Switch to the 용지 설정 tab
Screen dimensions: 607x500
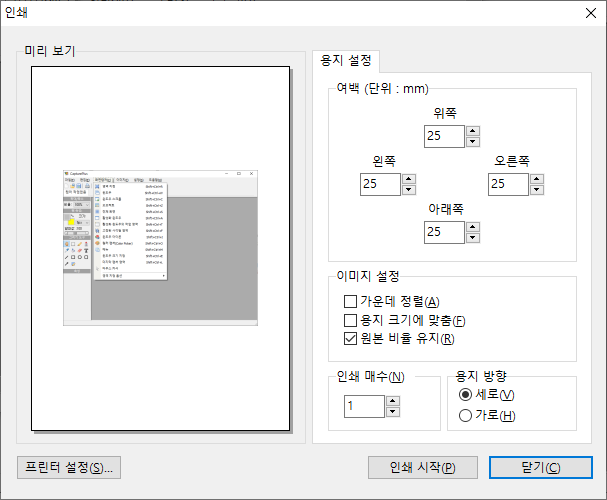346,60
